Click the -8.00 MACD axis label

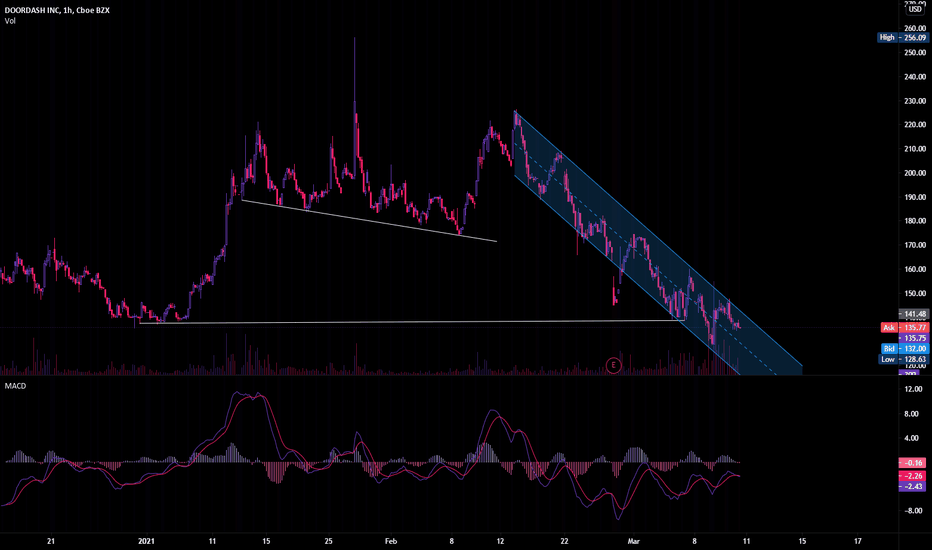tap(914, 511)
